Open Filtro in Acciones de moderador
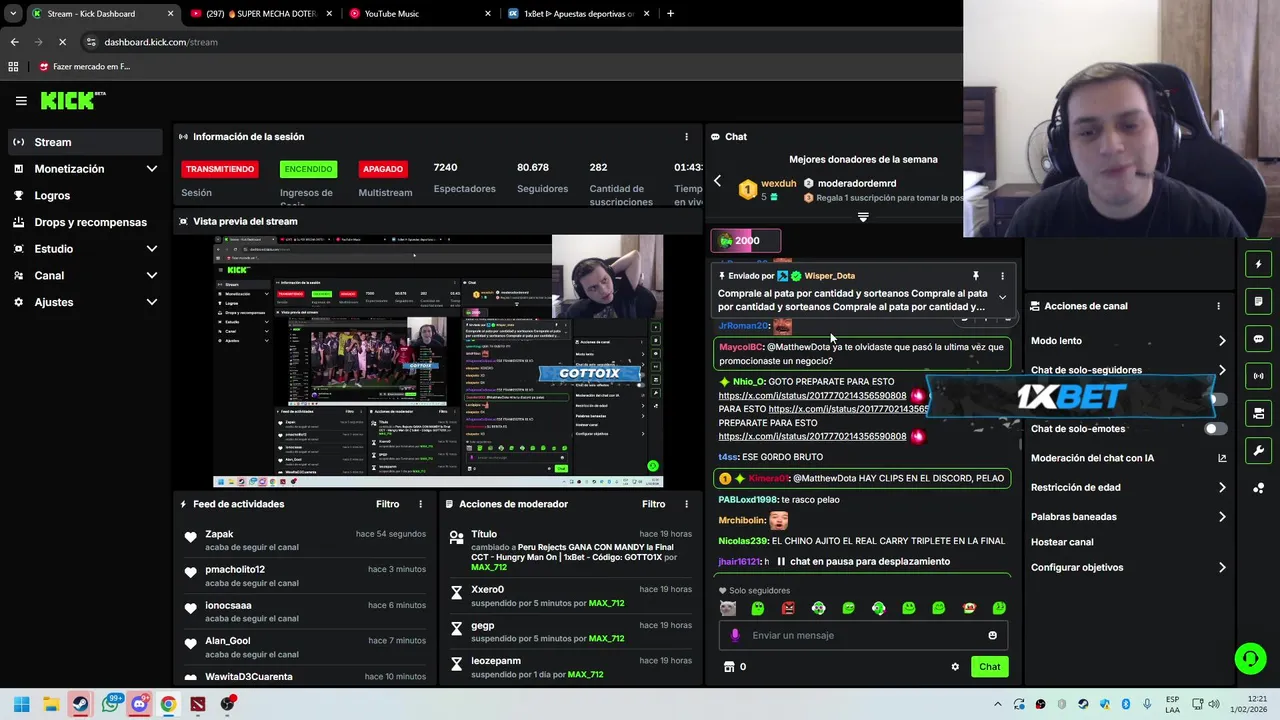Viewport: 1280px width, 720px height. (653, 504)
